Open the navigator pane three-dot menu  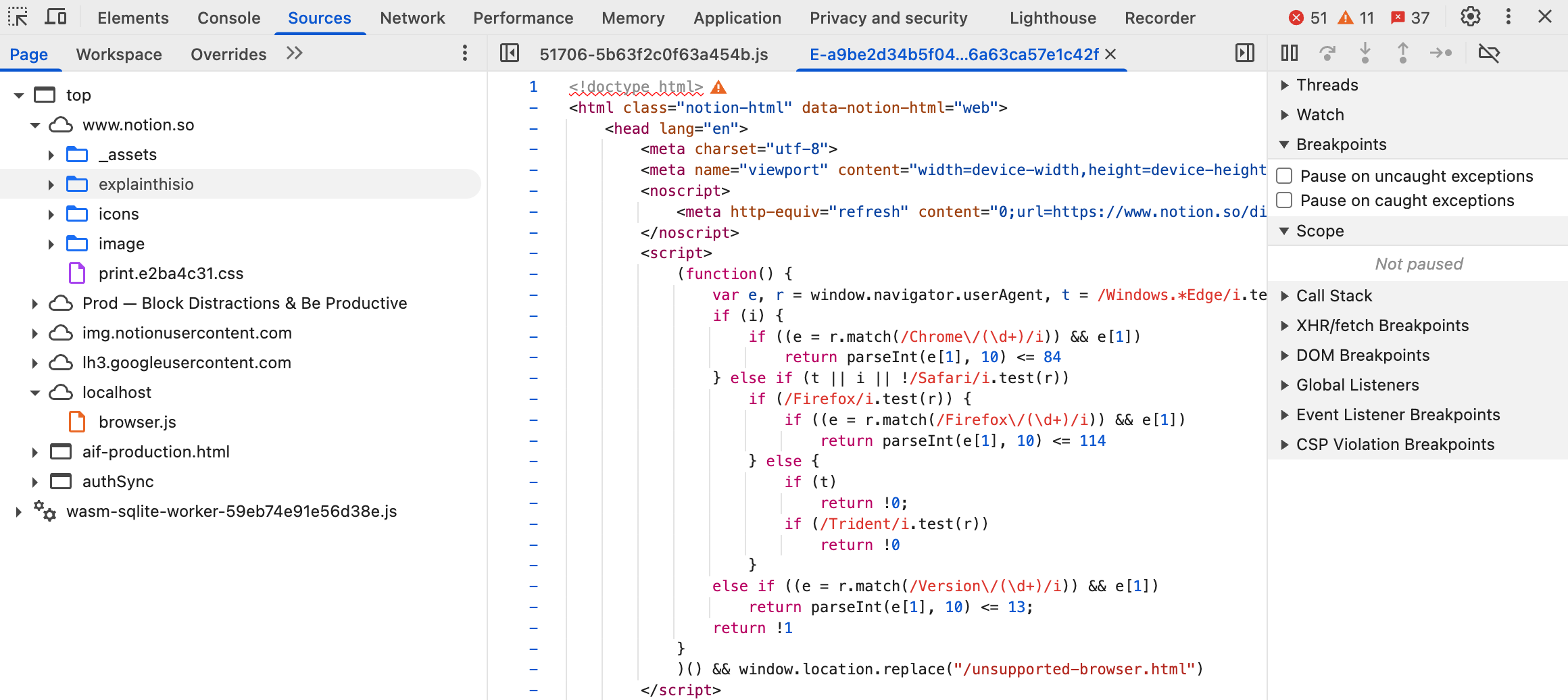tap(464, 53)
